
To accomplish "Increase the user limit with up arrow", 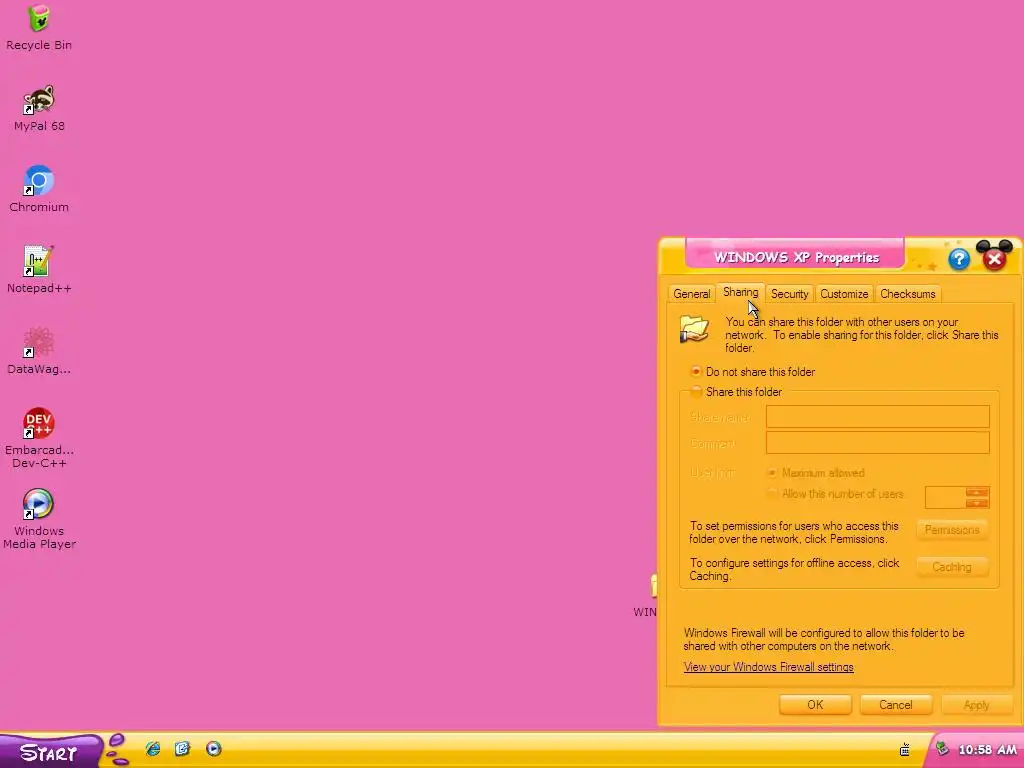I will pos(977,492).
